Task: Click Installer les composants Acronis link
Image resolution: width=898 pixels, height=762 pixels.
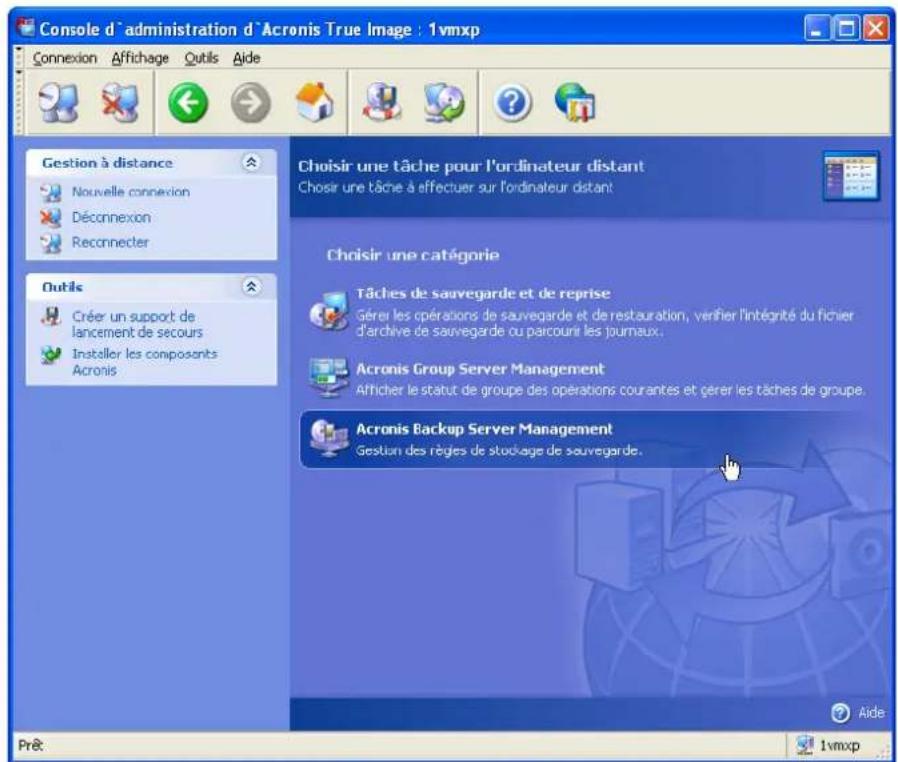Action: click(x=144, y=362)
